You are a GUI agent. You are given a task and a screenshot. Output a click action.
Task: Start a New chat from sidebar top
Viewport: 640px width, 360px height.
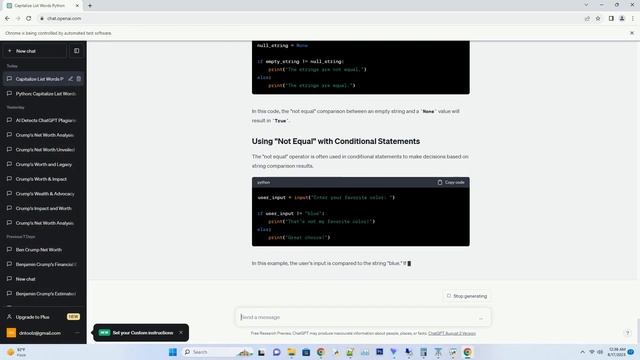[35, 51]
